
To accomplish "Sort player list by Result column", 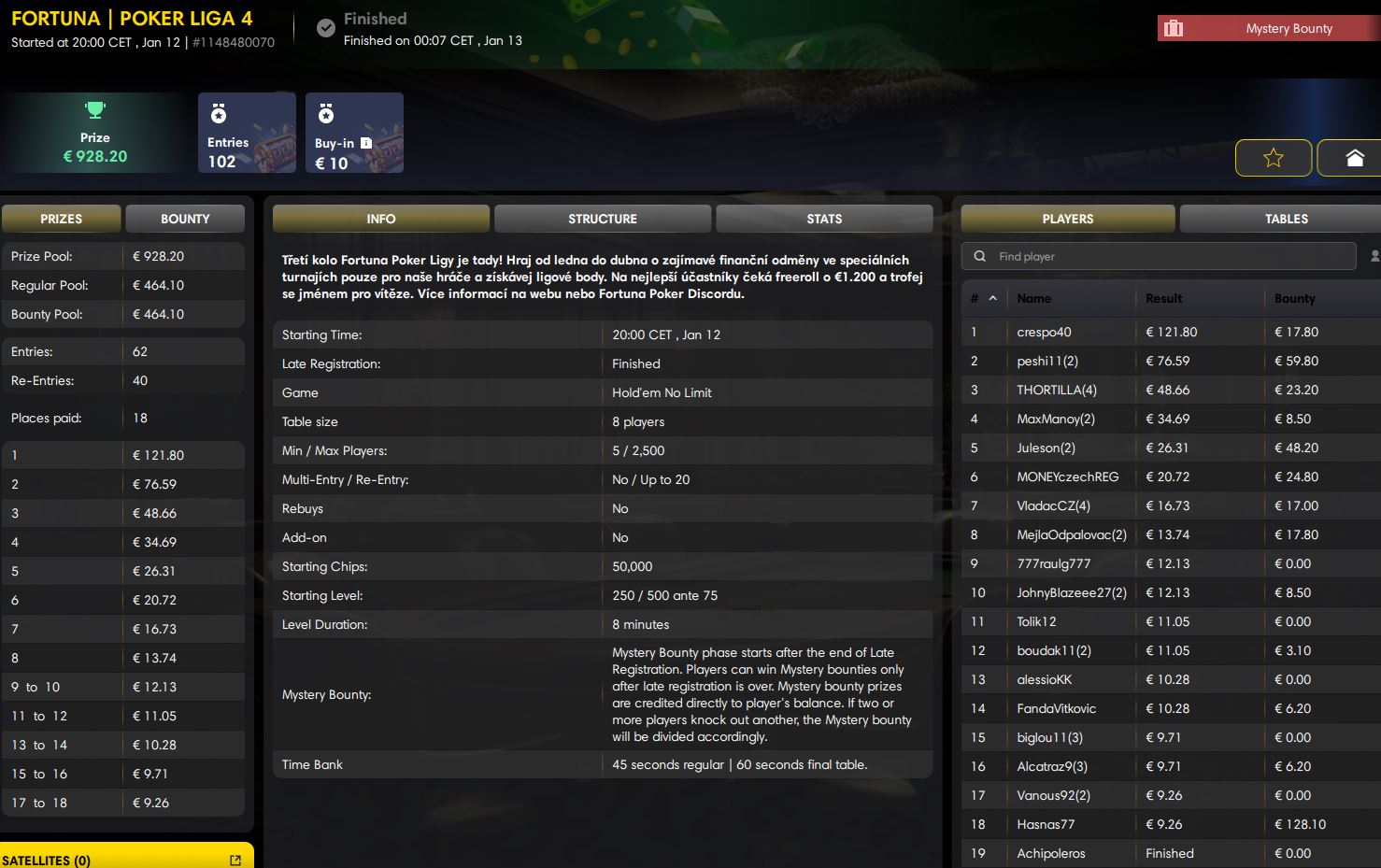I will click(x=1163, y=298).
